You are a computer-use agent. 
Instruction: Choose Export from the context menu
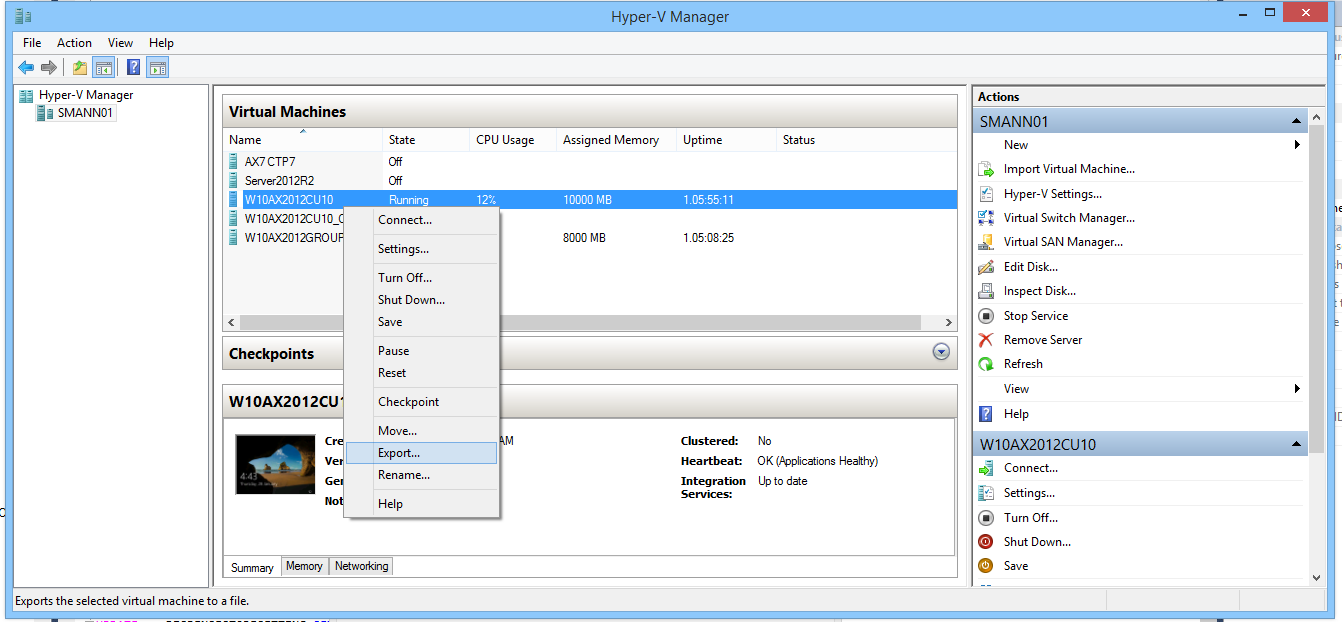point(421,453)
